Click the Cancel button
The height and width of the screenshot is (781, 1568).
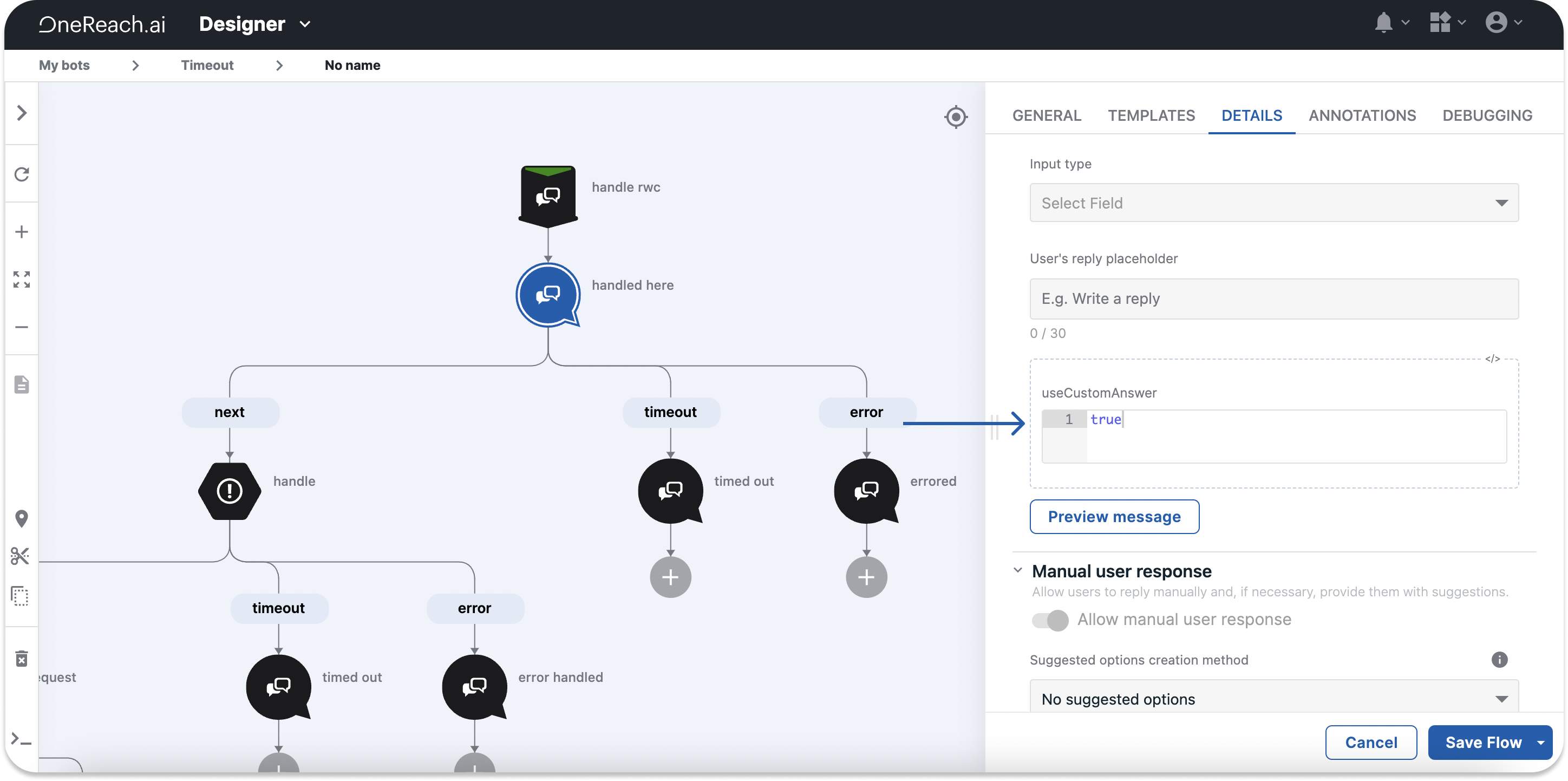pos(1370,742)
